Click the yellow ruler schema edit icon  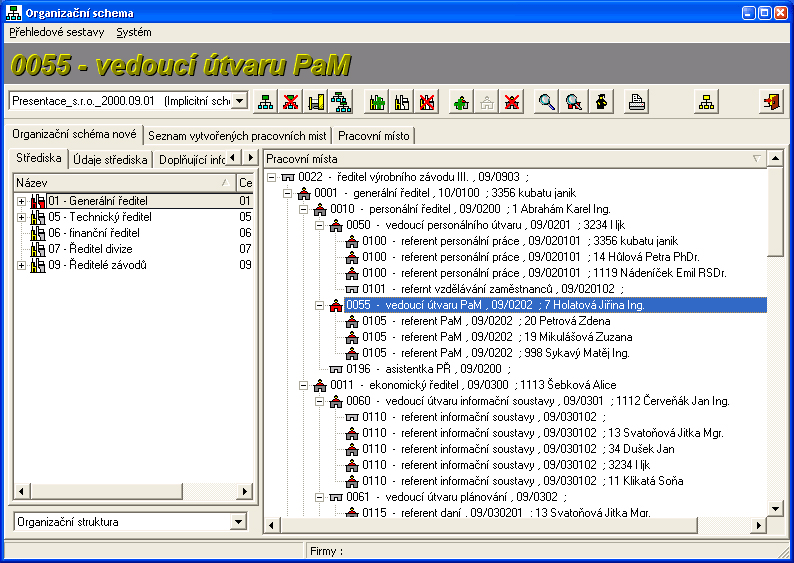tap(316, 102)
